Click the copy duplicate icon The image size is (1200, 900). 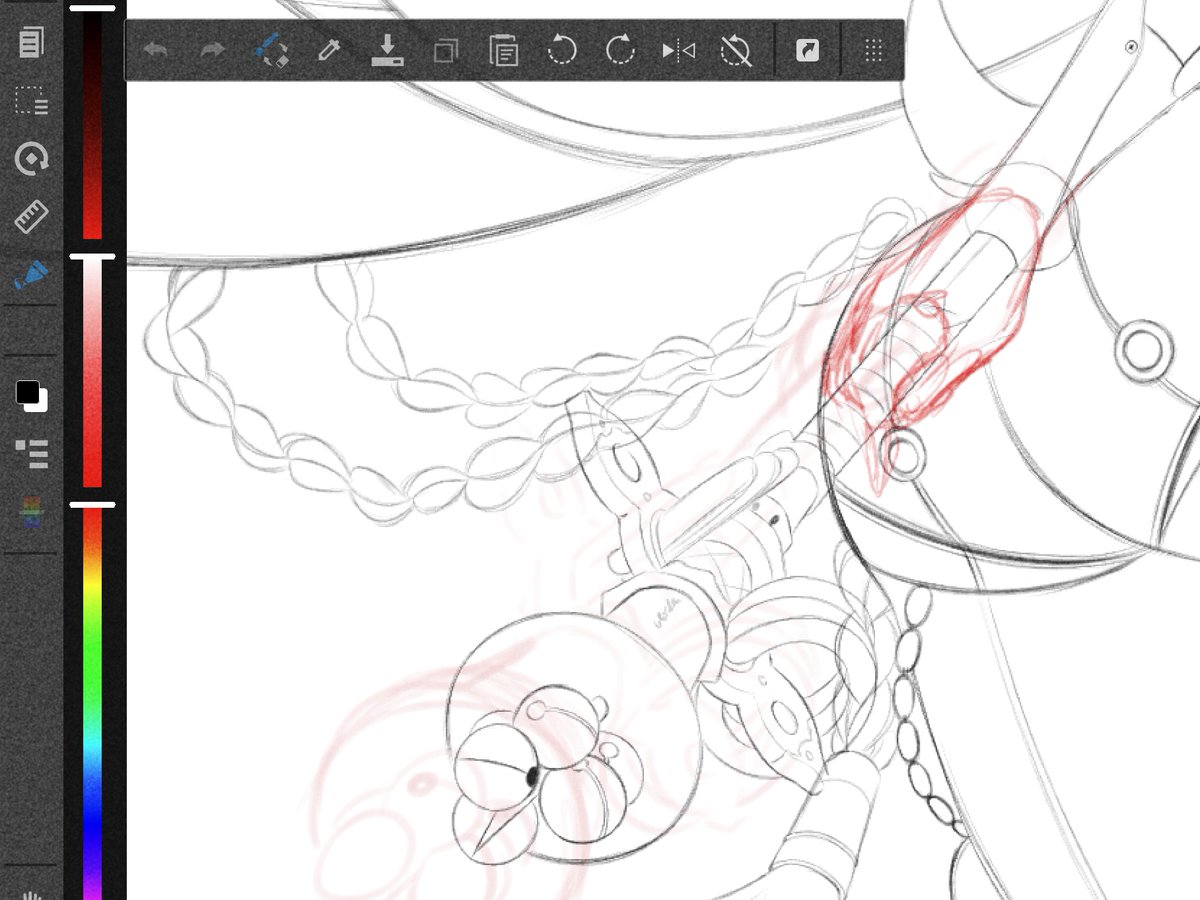coord(445,50)
